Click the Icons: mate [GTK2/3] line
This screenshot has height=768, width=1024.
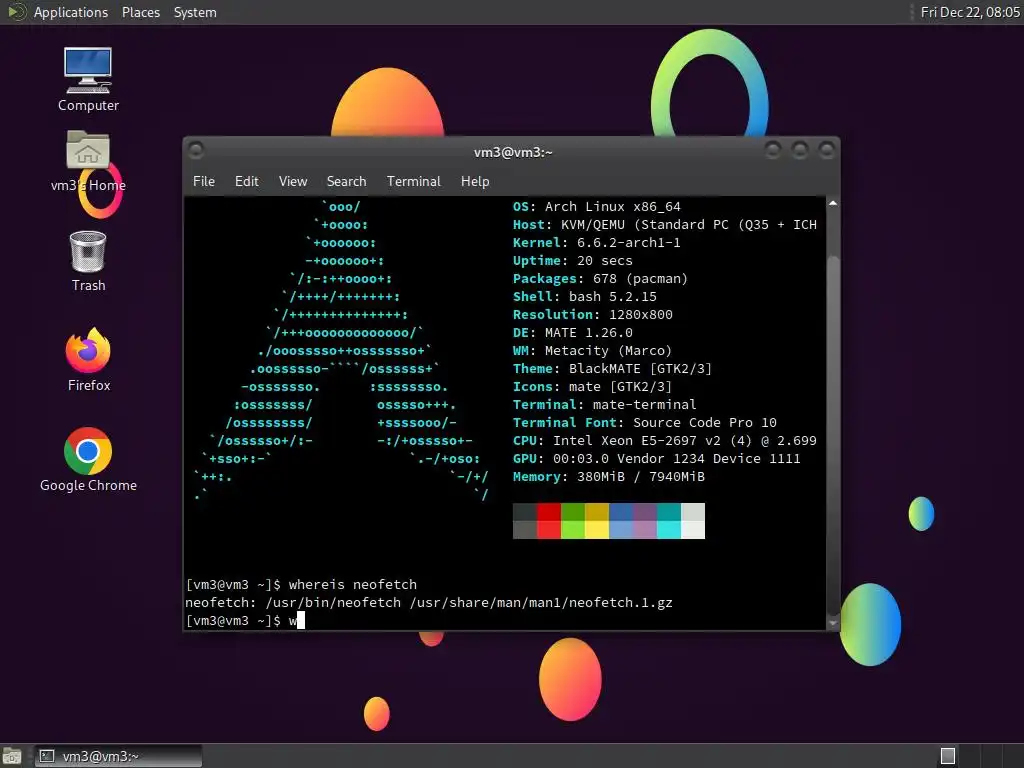(x=592, y=387)
